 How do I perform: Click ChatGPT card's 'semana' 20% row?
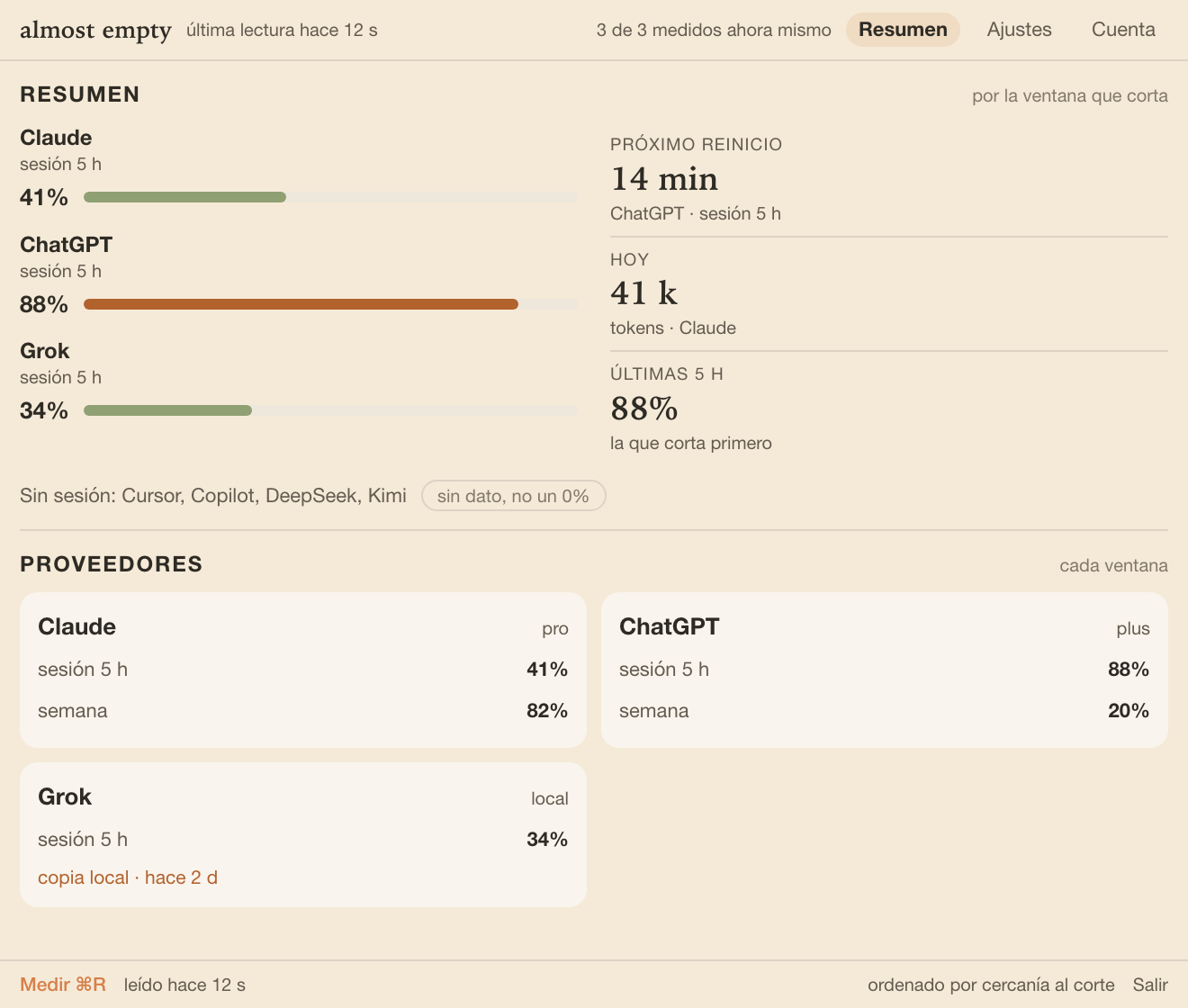point(885,711)
